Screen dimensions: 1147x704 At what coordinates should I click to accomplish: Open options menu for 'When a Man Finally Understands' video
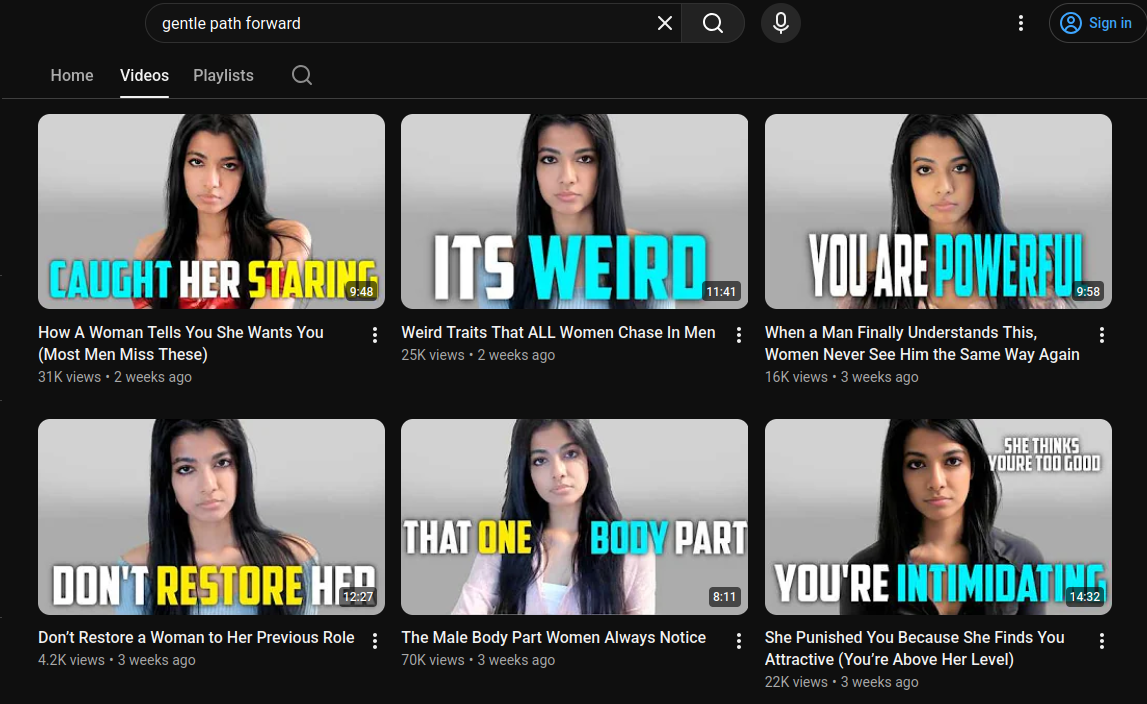click(1101, 335)
